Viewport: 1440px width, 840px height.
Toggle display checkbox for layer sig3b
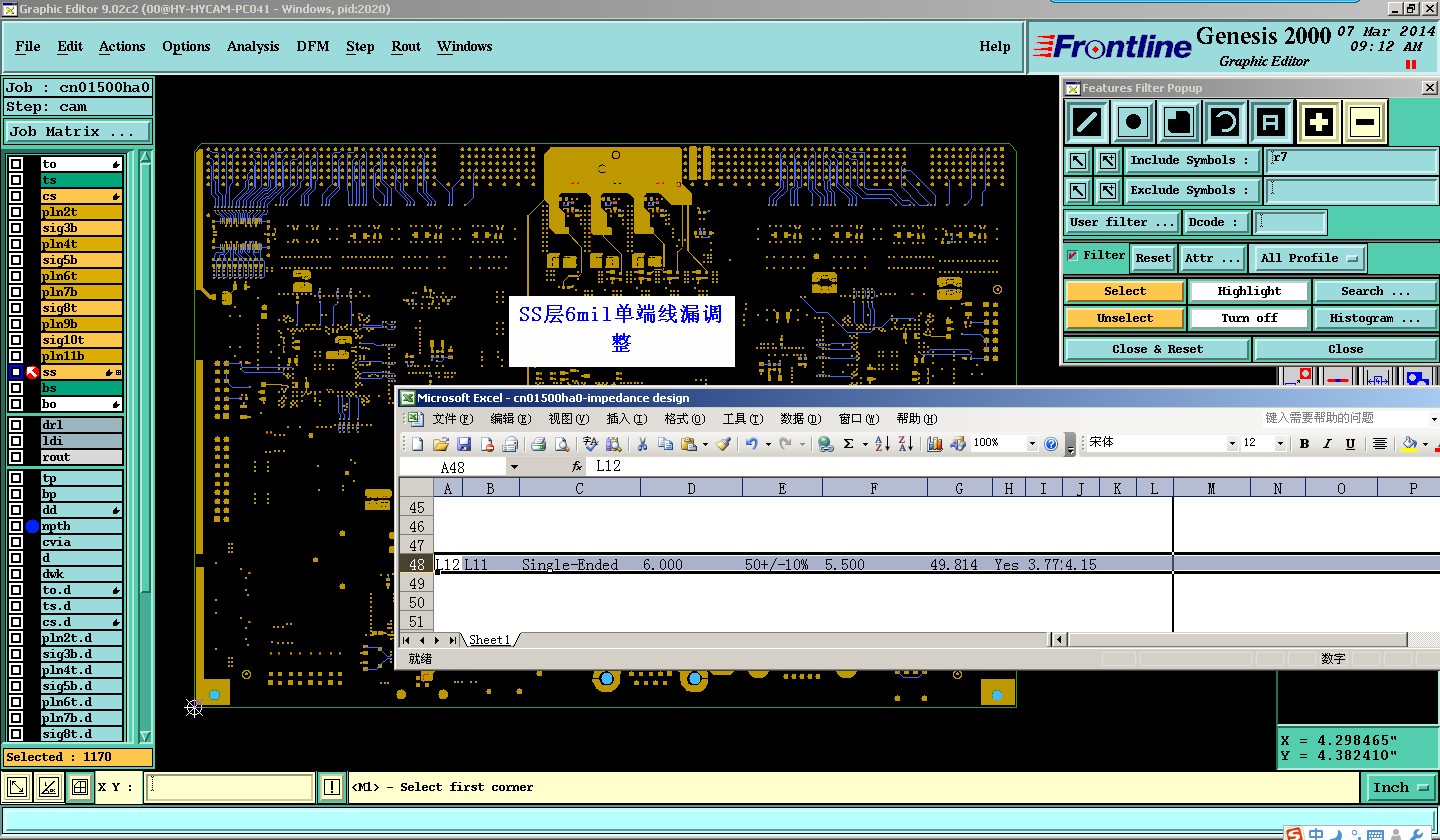16,228
